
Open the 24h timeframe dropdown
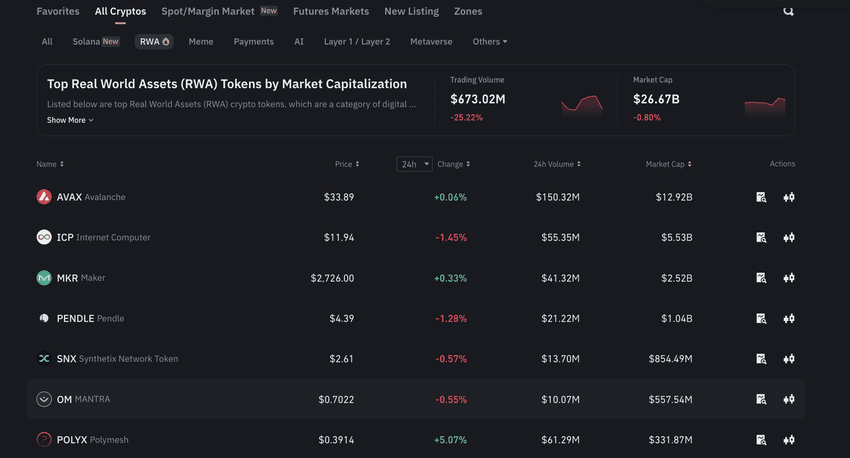click(414, 164)
